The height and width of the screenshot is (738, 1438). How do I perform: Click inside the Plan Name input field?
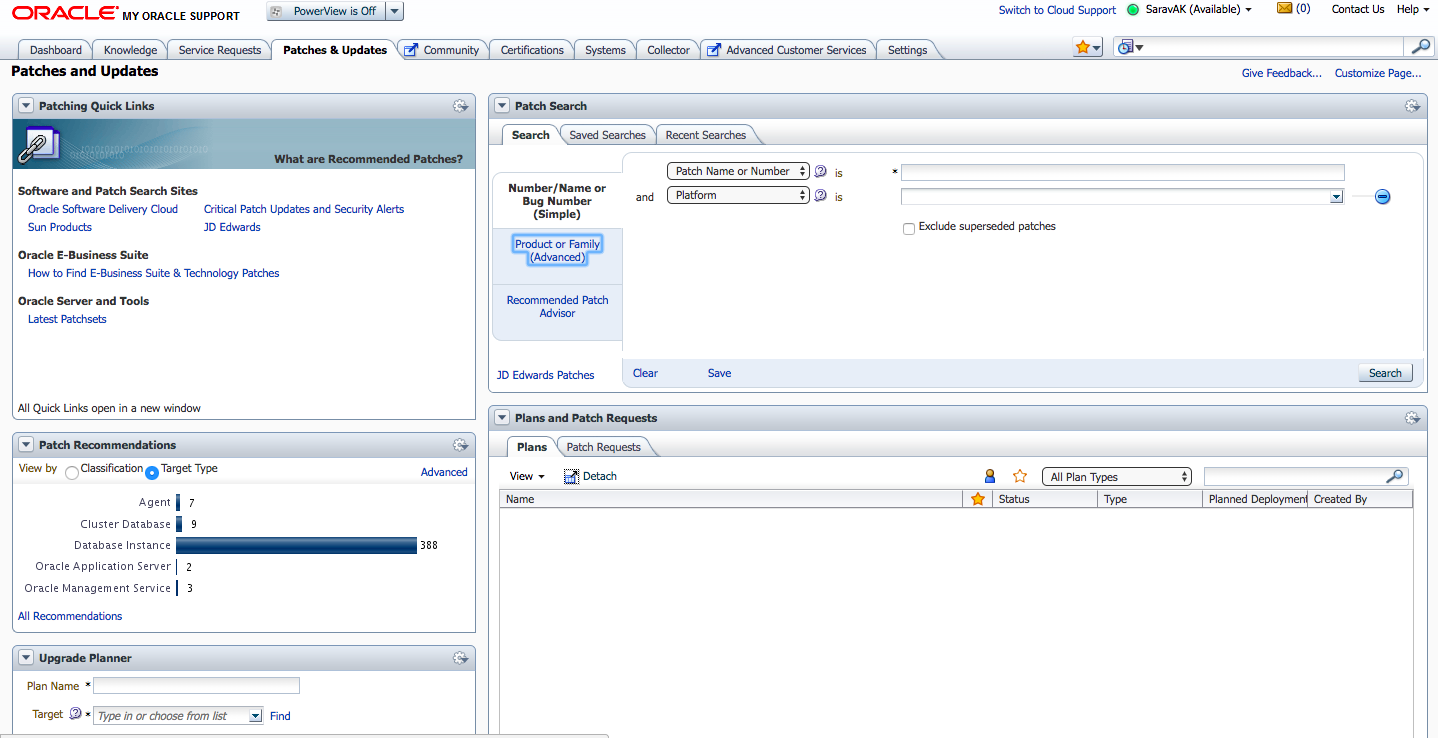click(x=196, y=685)
